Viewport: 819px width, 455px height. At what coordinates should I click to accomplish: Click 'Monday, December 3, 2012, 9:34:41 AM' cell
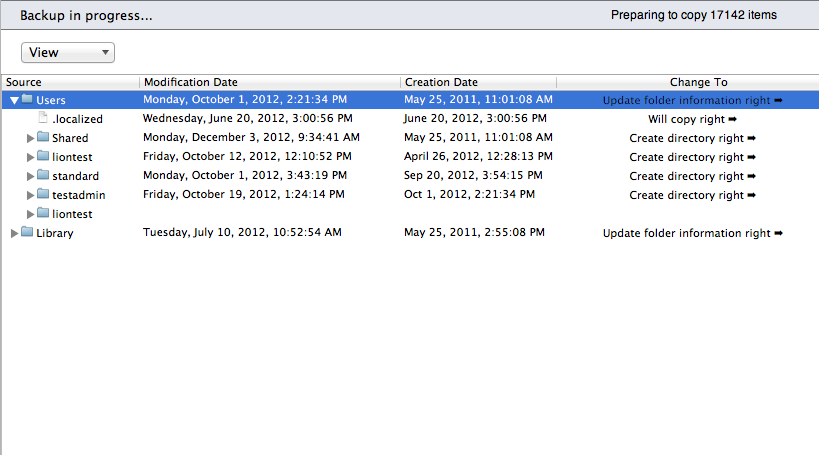(251, 137)
